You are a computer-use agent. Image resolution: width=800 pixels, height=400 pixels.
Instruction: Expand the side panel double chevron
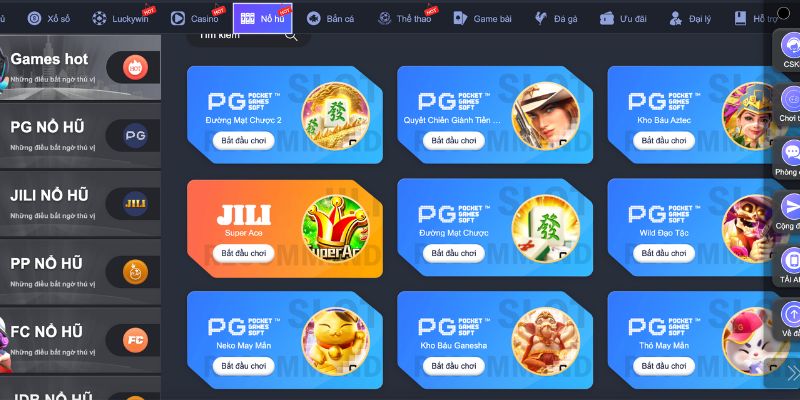click(x=793, y=372)
